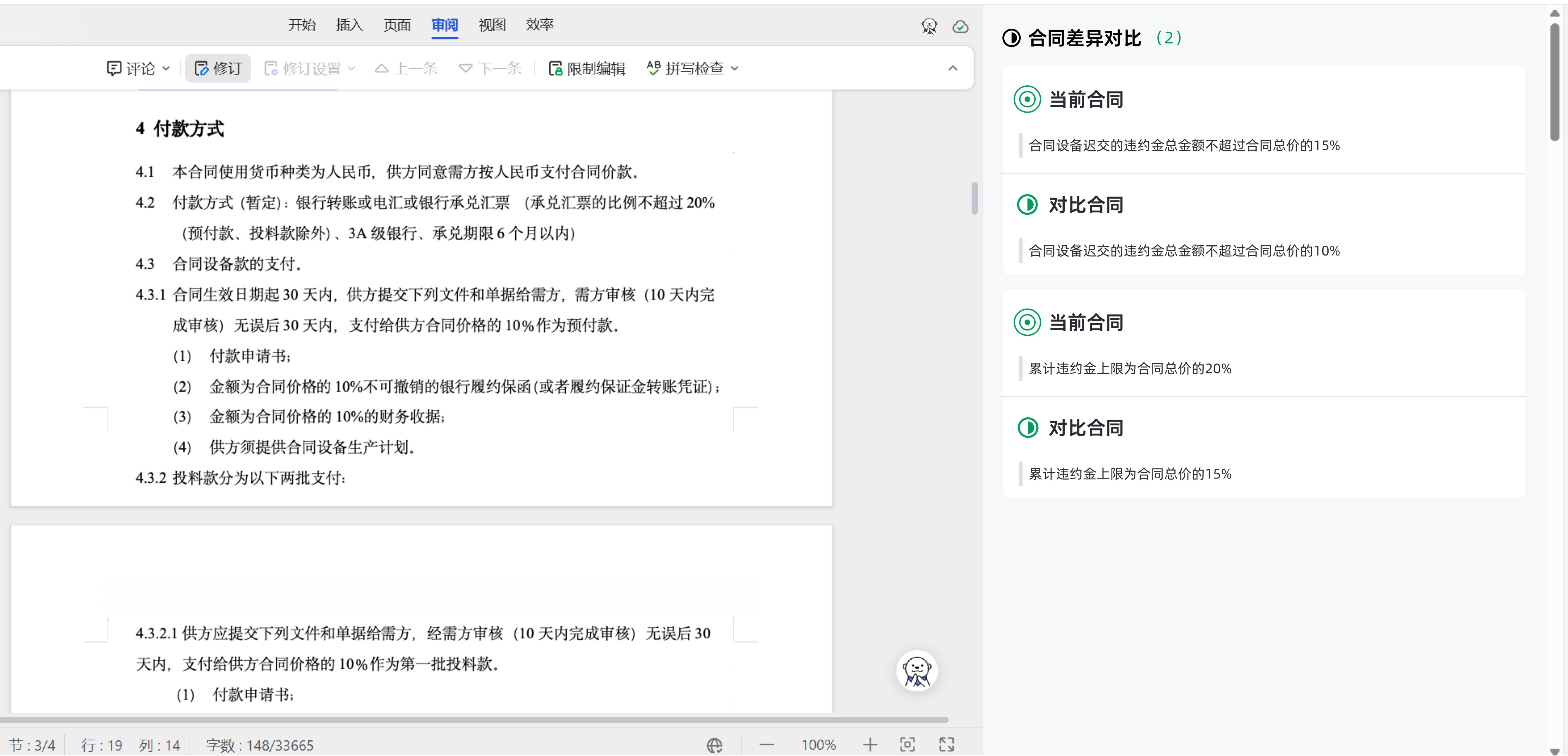Switch to the 页面 tab

tap(397, 25)
